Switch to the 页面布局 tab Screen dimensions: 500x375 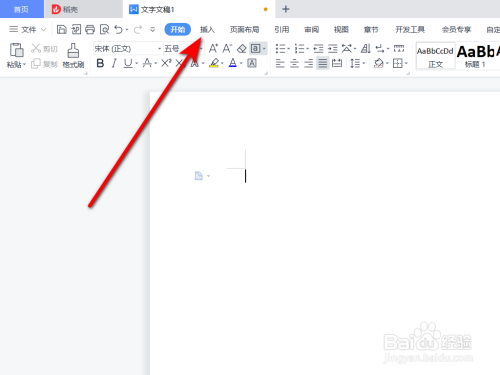244,30
